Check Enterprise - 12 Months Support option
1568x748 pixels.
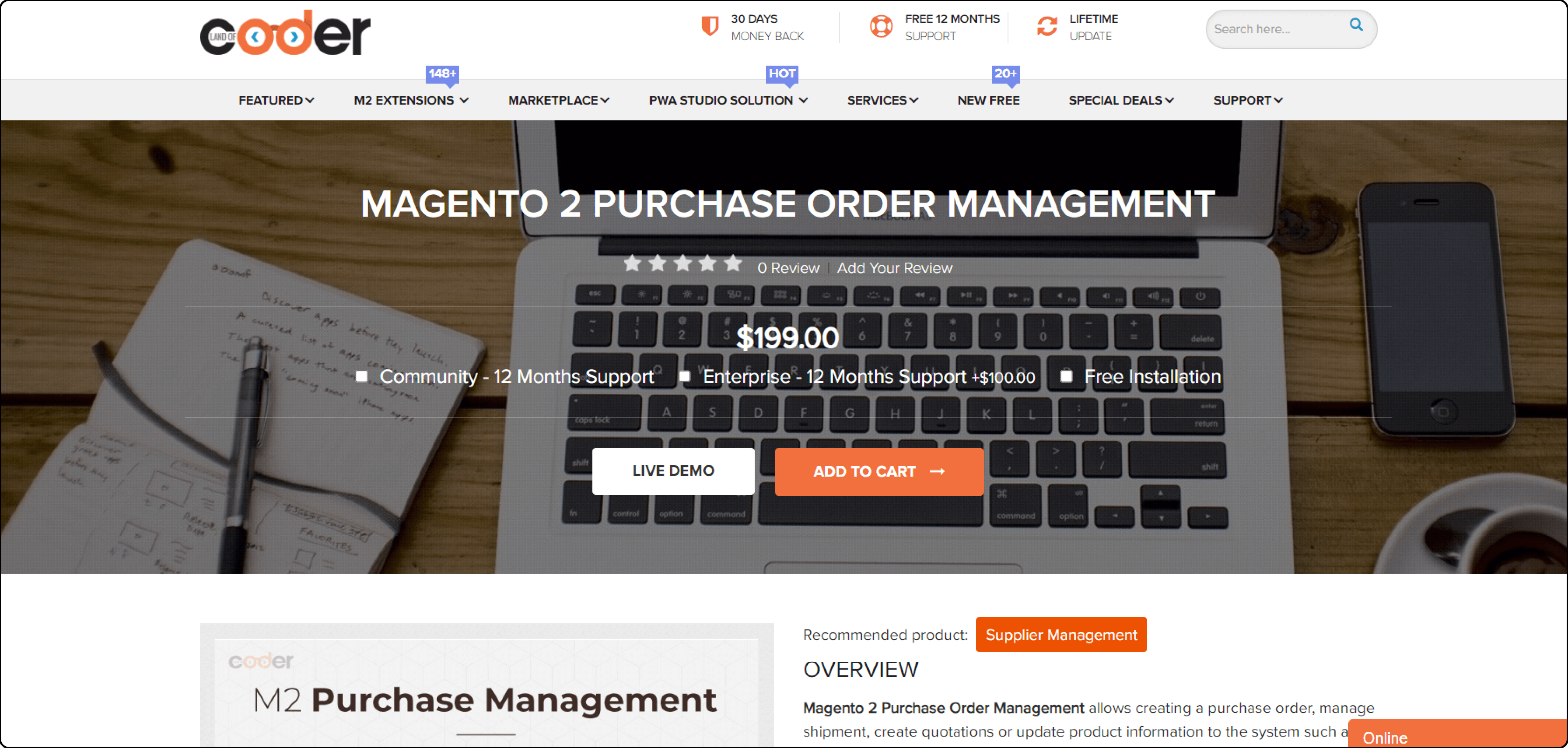click(685, 376)
